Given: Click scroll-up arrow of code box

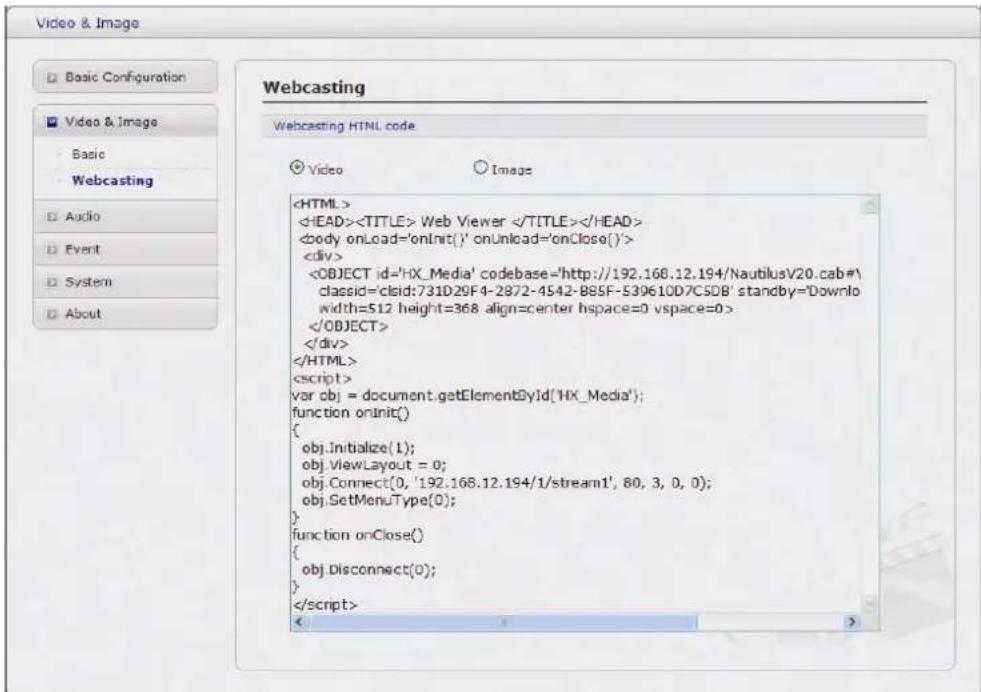Looking at the screenshot, I should tap(870, 206).
